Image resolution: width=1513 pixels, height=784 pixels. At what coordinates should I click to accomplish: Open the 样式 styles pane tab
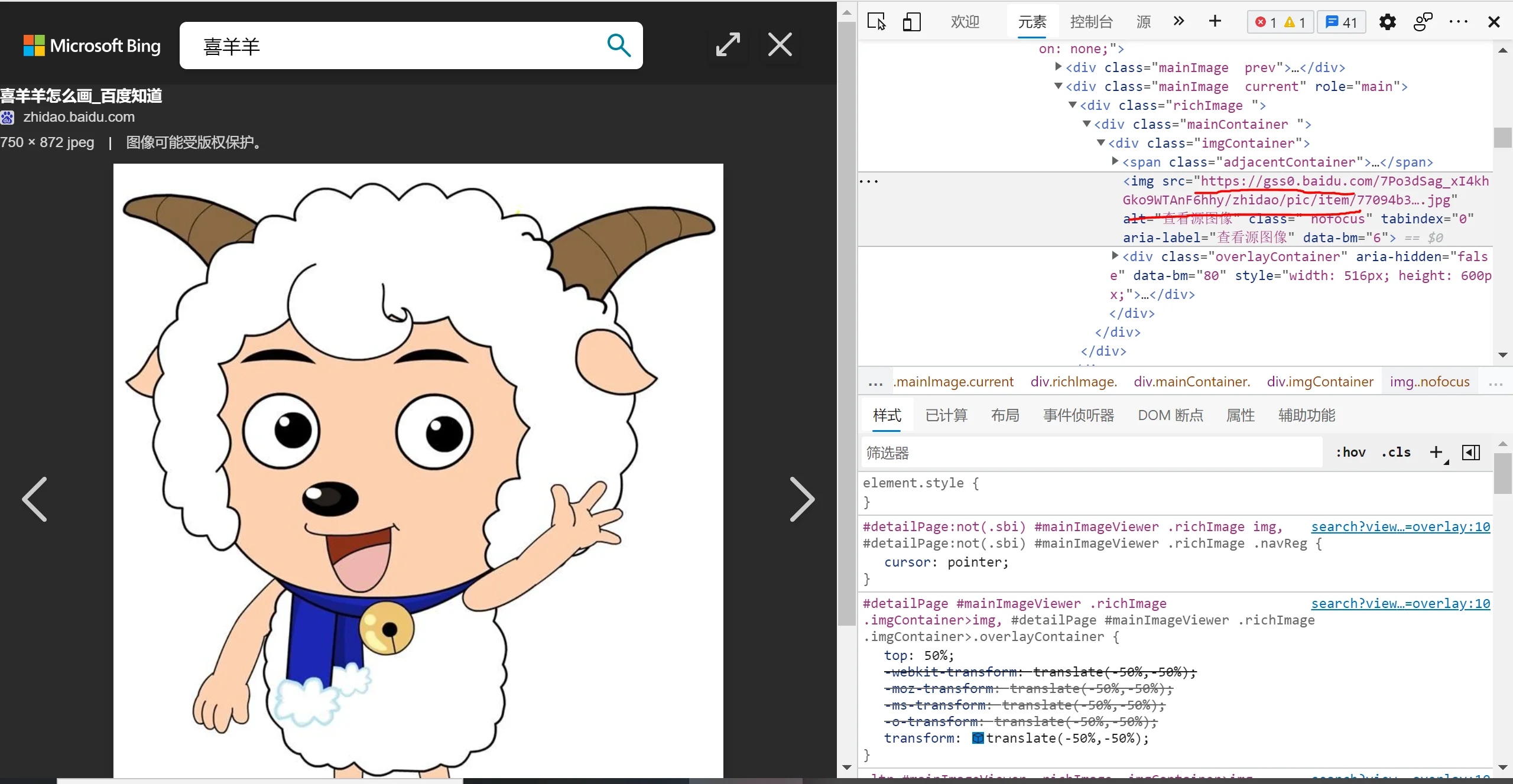887,415
